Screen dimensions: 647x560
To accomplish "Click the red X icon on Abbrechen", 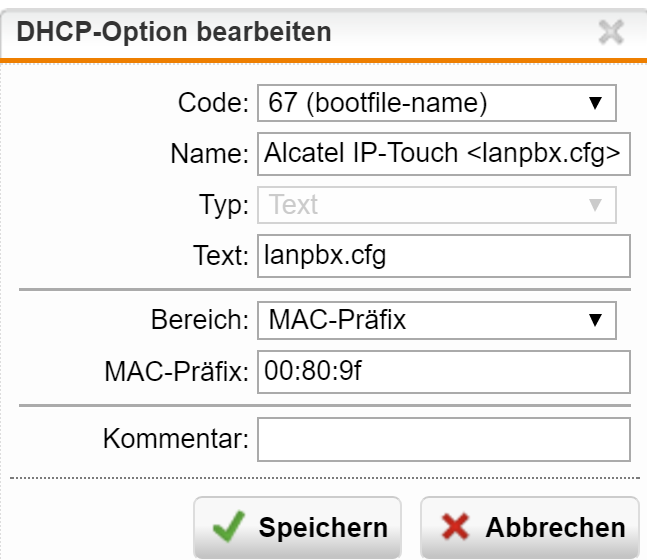I will coord(455,526).
